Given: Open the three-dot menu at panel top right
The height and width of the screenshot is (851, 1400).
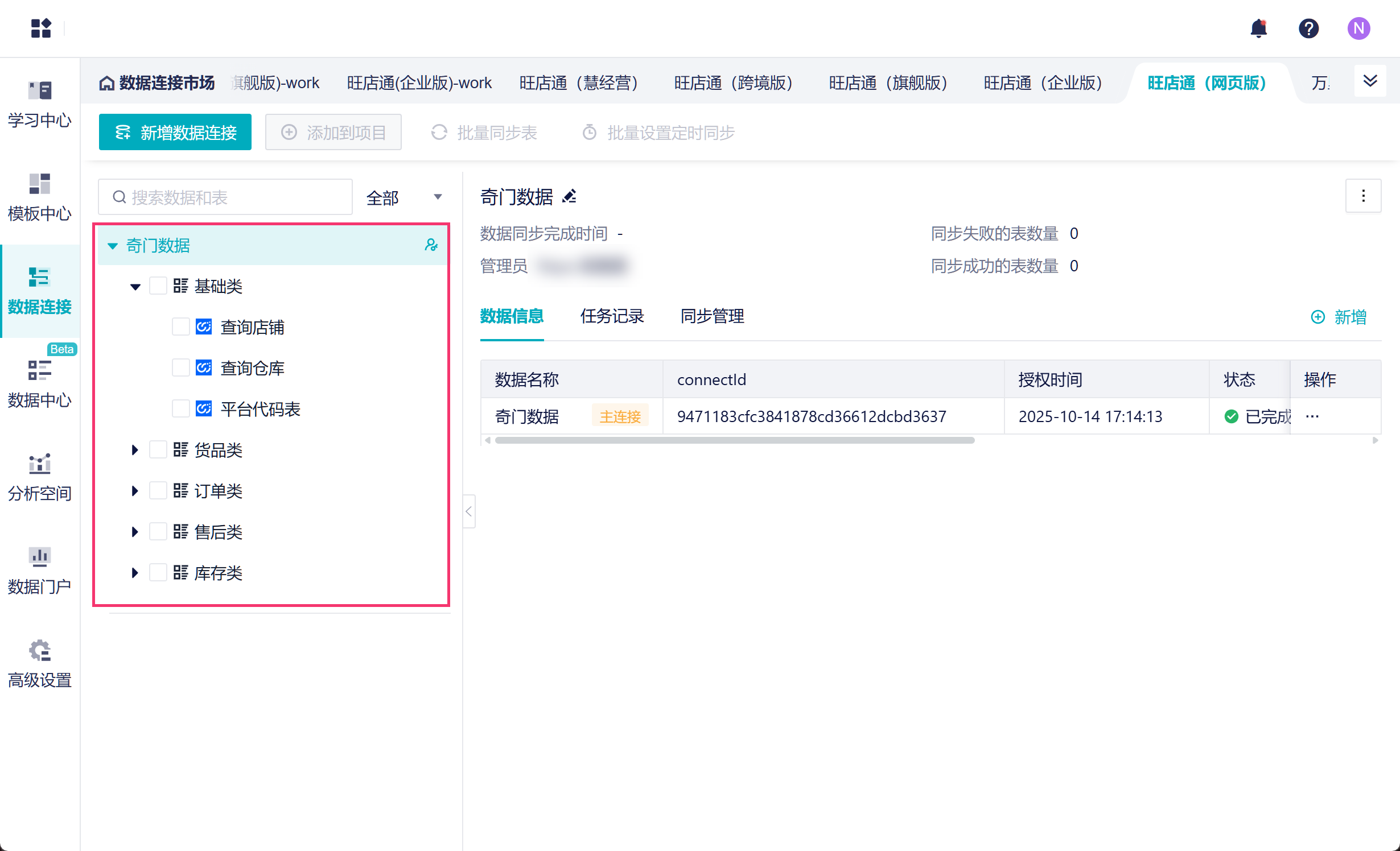Looking at the screenshot, I should coord(1363,196).
